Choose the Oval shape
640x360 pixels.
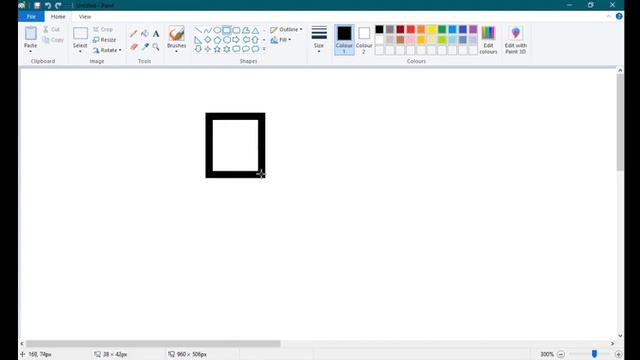[x=217, y=30]
